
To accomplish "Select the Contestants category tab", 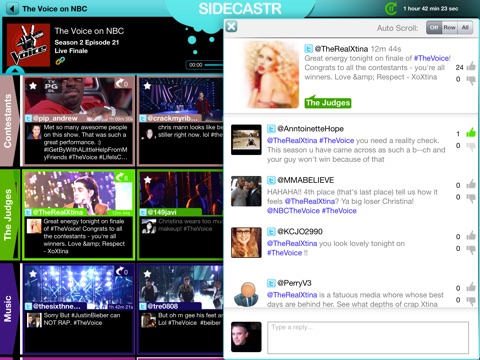I will tap(8, 121).
